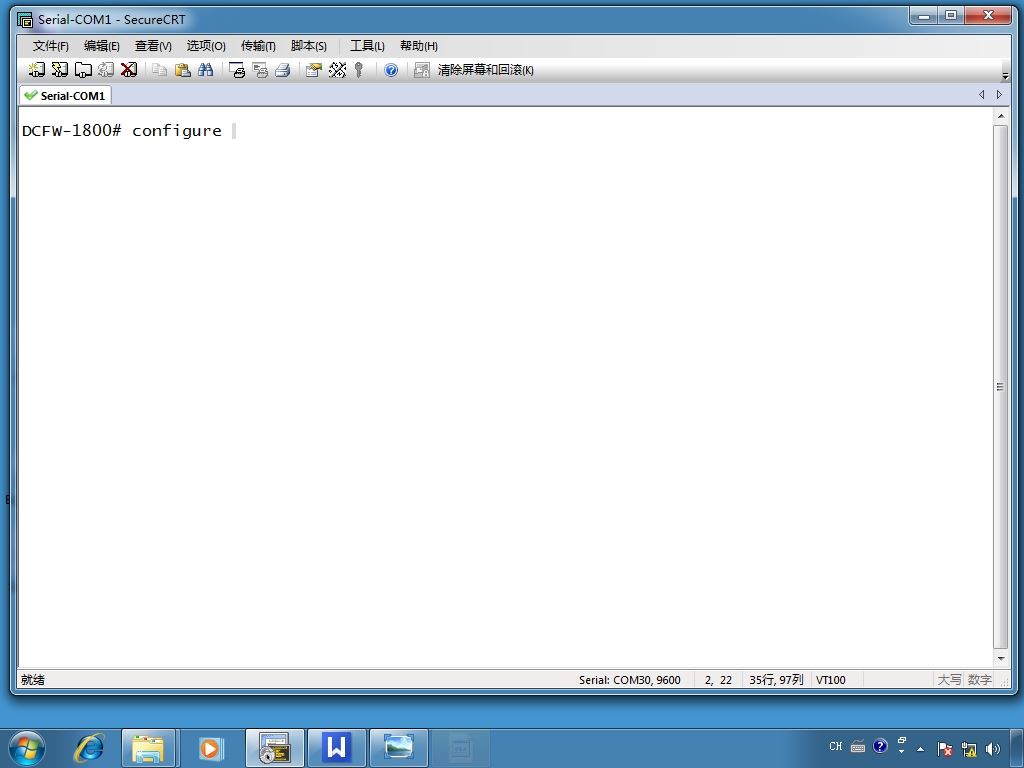Click the terminal scrollbar up arrow
This screenshot has height=768, width=1024.
tap(1000, 116)
